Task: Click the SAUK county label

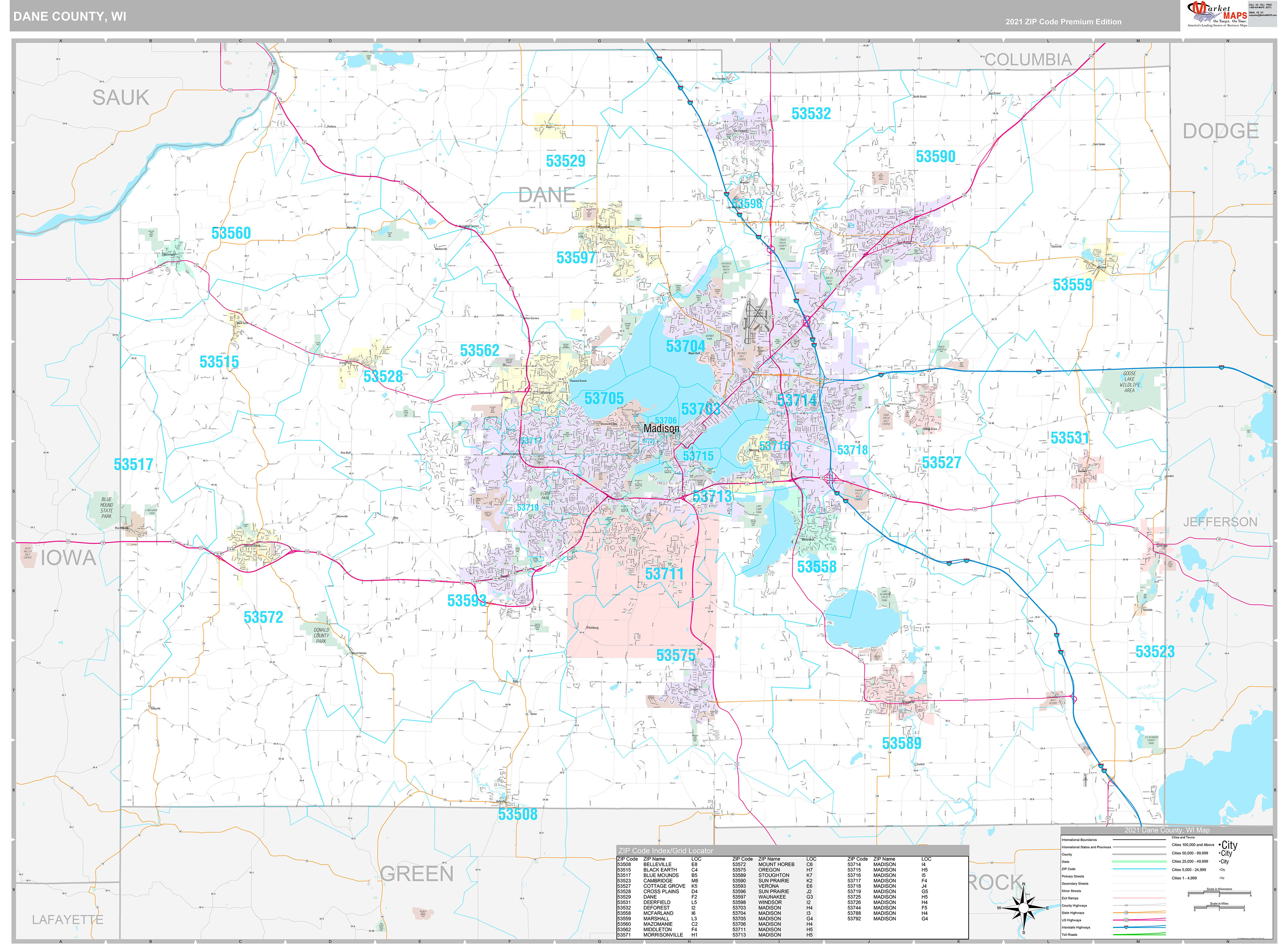Action: tap(121, 98)
